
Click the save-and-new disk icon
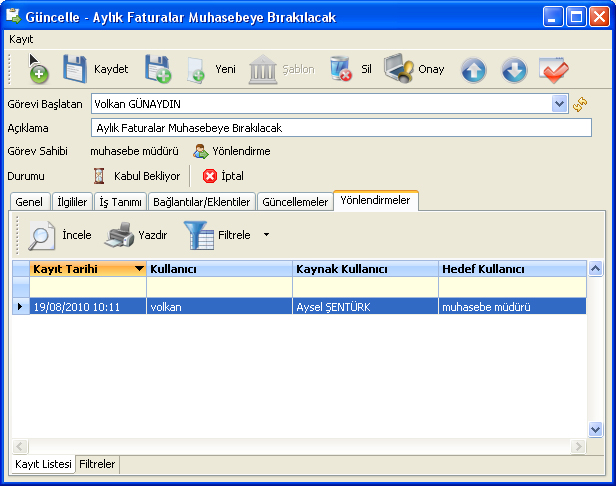pos(158,69)
